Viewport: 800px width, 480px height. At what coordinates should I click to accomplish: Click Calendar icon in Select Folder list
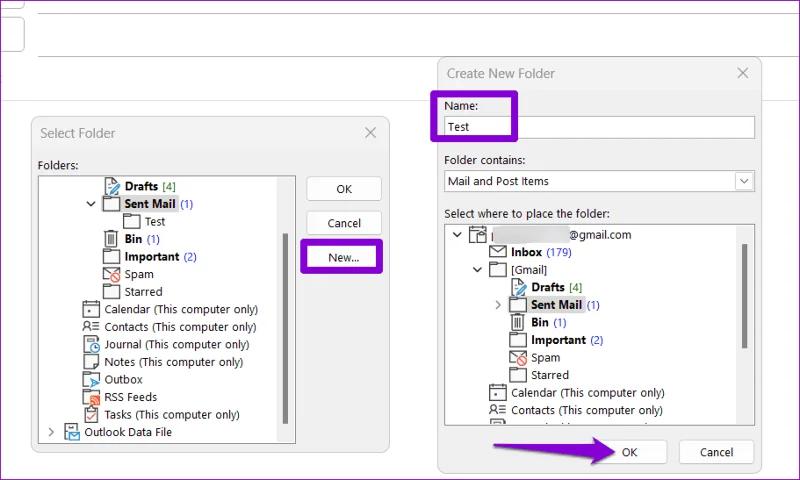click(91, 309)
